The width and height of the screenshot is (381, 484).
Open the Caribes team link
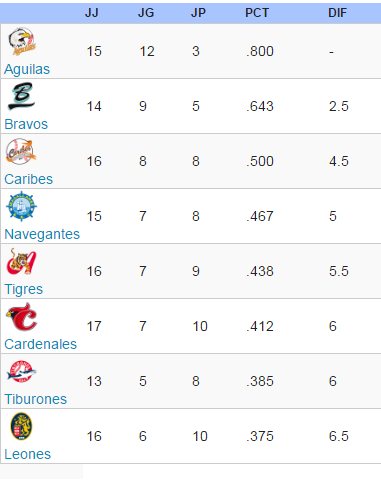[28, 179]
